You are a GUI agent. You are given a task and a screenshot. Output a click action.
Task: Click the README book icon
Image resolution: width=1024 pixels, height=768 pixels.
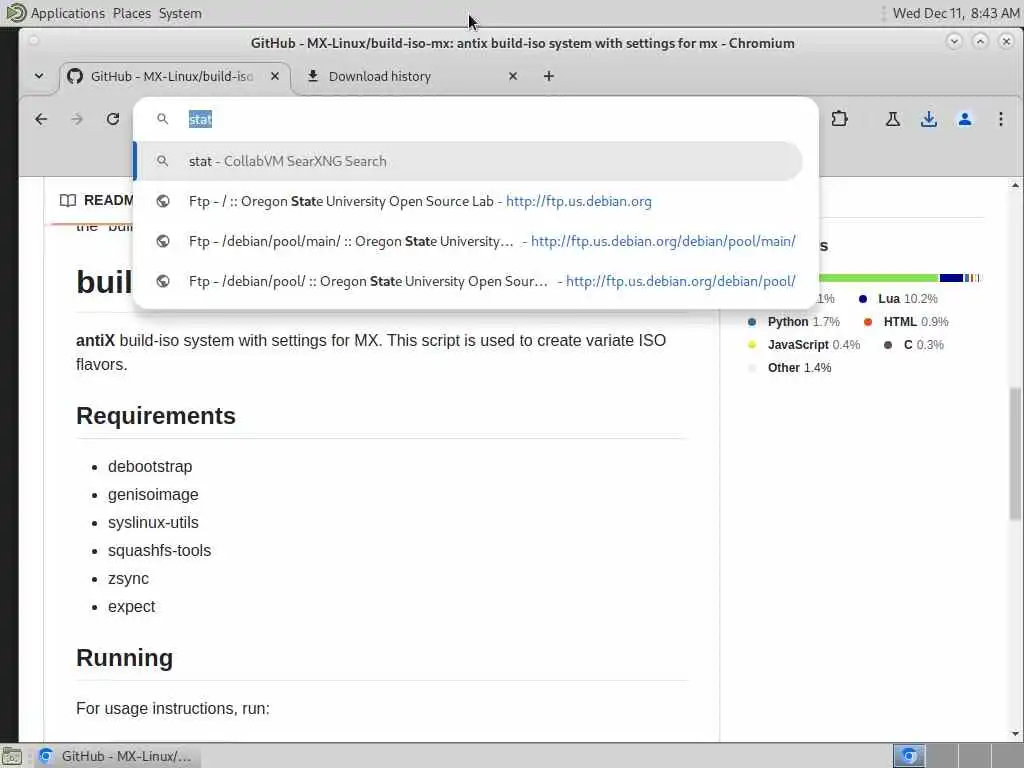(68, 200)
